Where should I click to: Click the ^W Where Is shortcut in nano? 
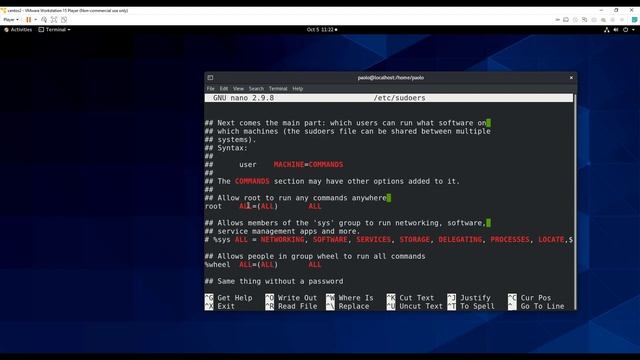coord(350,298)
